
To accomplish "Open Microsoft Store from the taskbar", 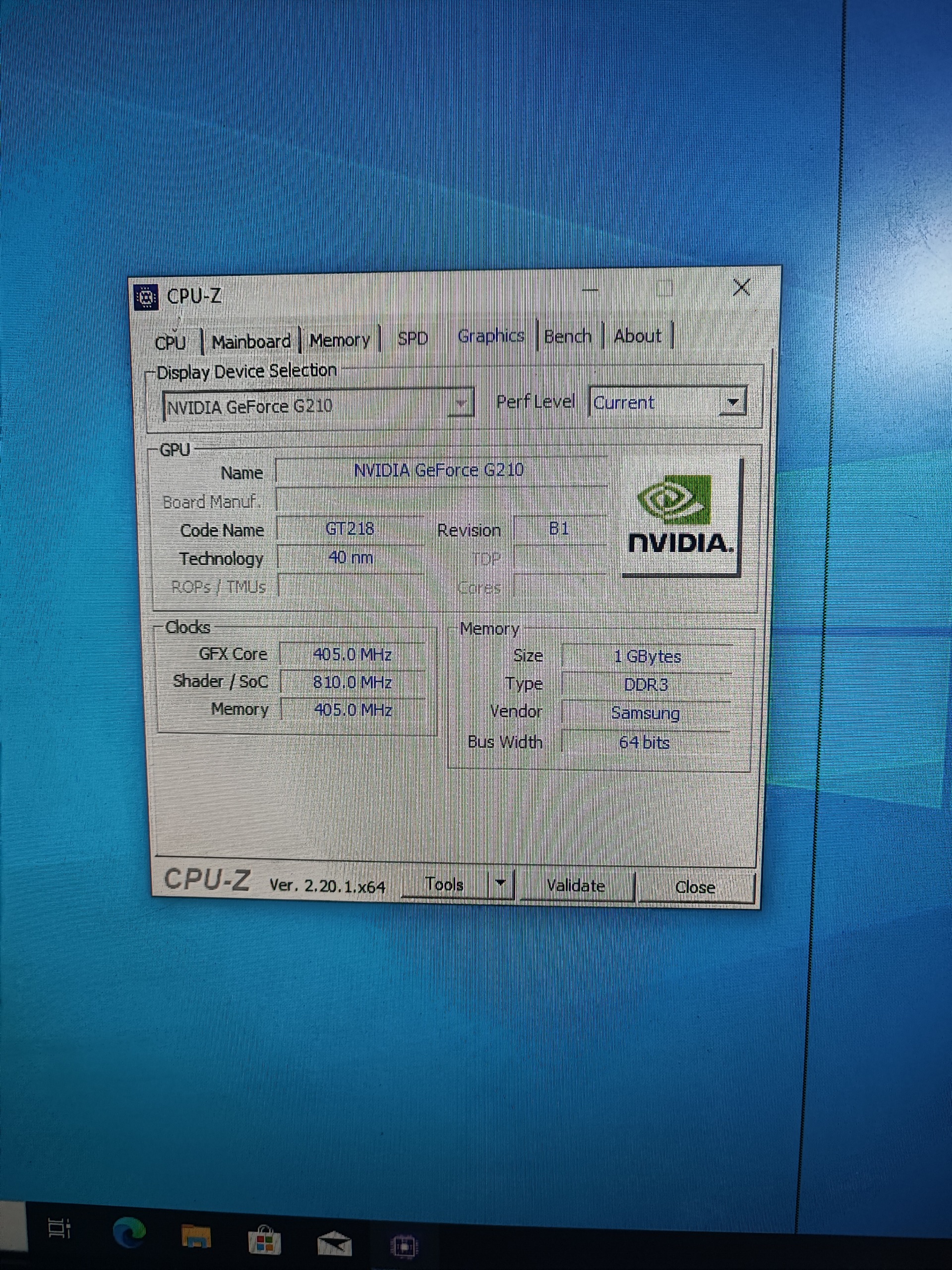I will coord(265,1240).
